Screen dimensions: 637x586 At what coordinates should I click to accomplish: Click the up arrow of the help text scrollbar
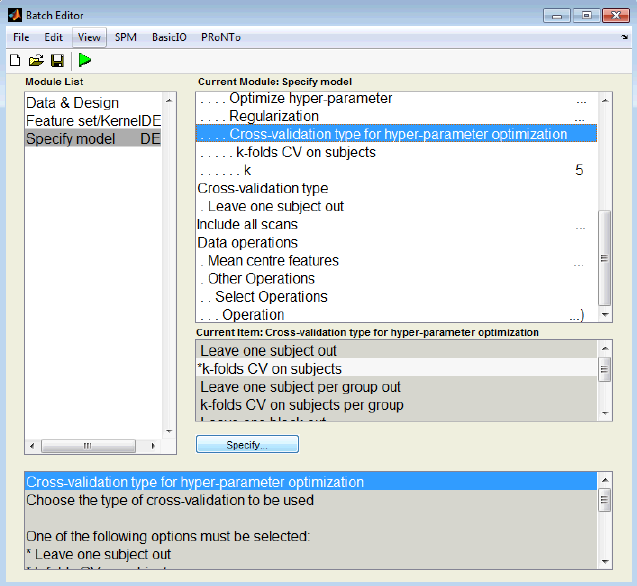tap(605, 480)
